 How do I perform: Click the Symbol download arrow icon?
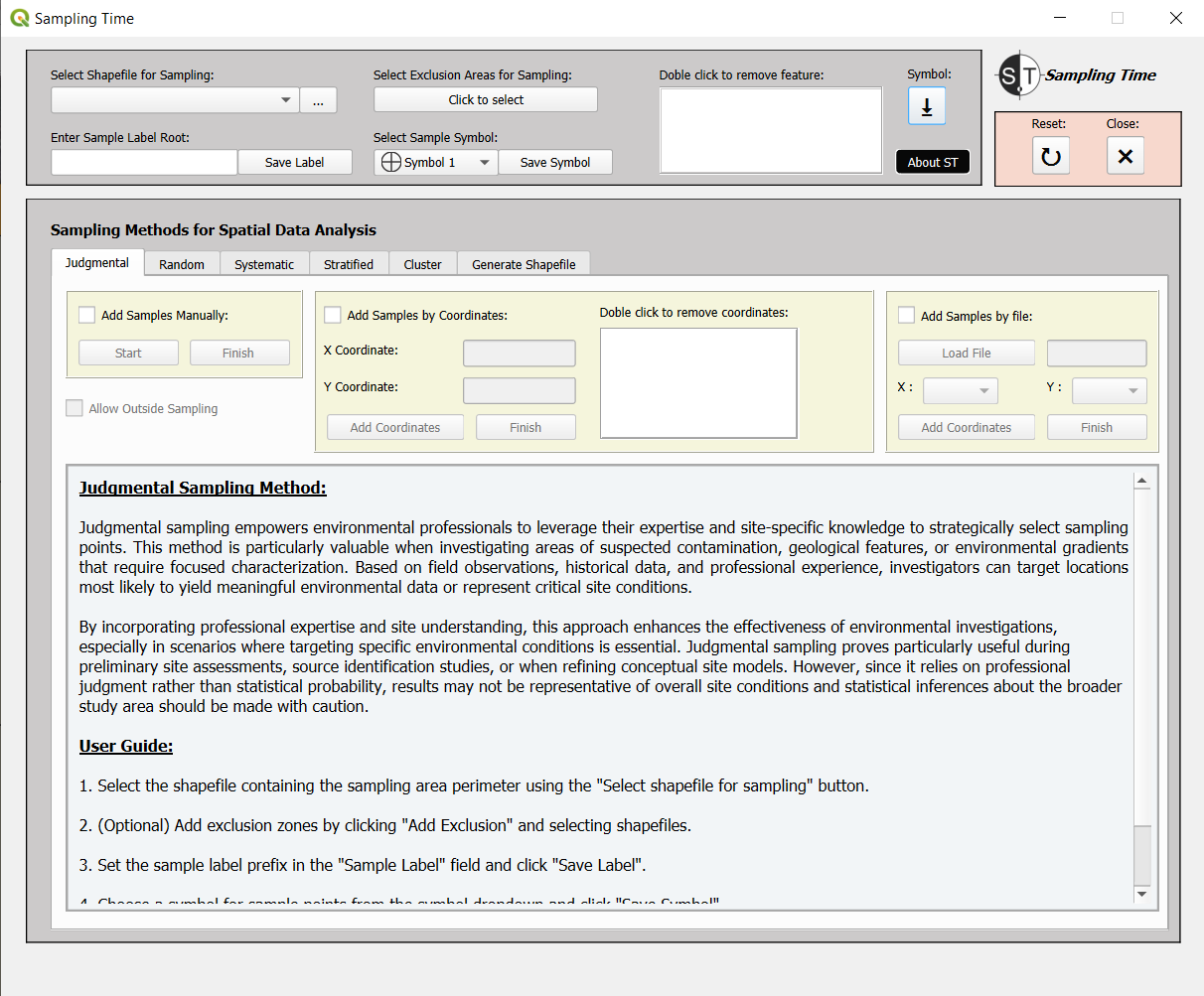927,106
